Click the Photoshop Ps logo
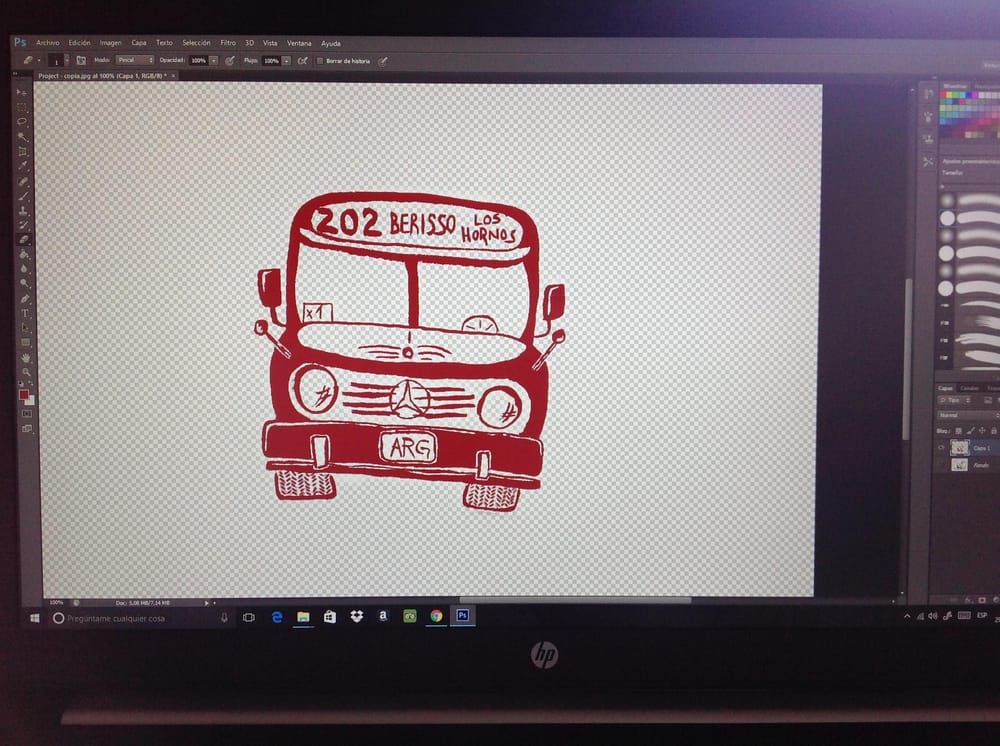 [x=20, y=42]
